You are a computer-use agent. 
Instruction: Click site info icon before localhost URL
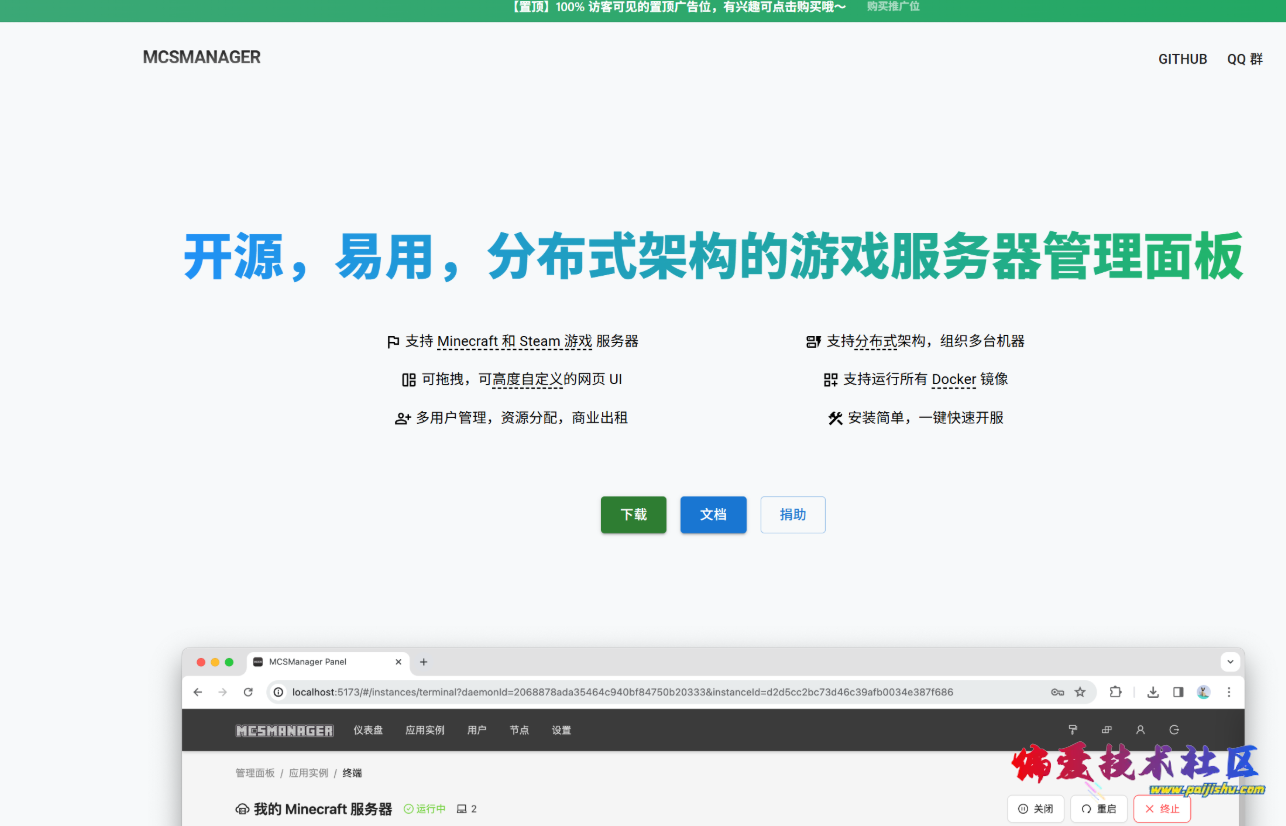point(279,692)
